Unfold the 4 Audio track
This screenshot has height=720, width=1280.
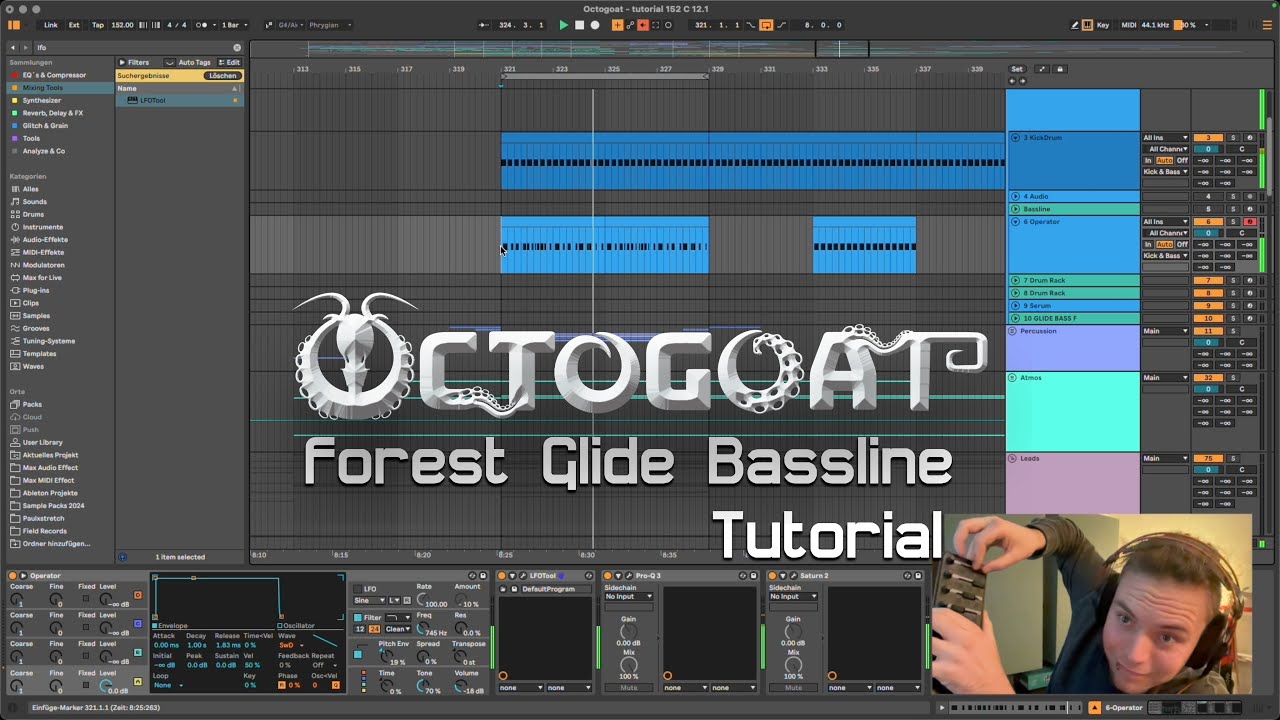[1015, 196]
